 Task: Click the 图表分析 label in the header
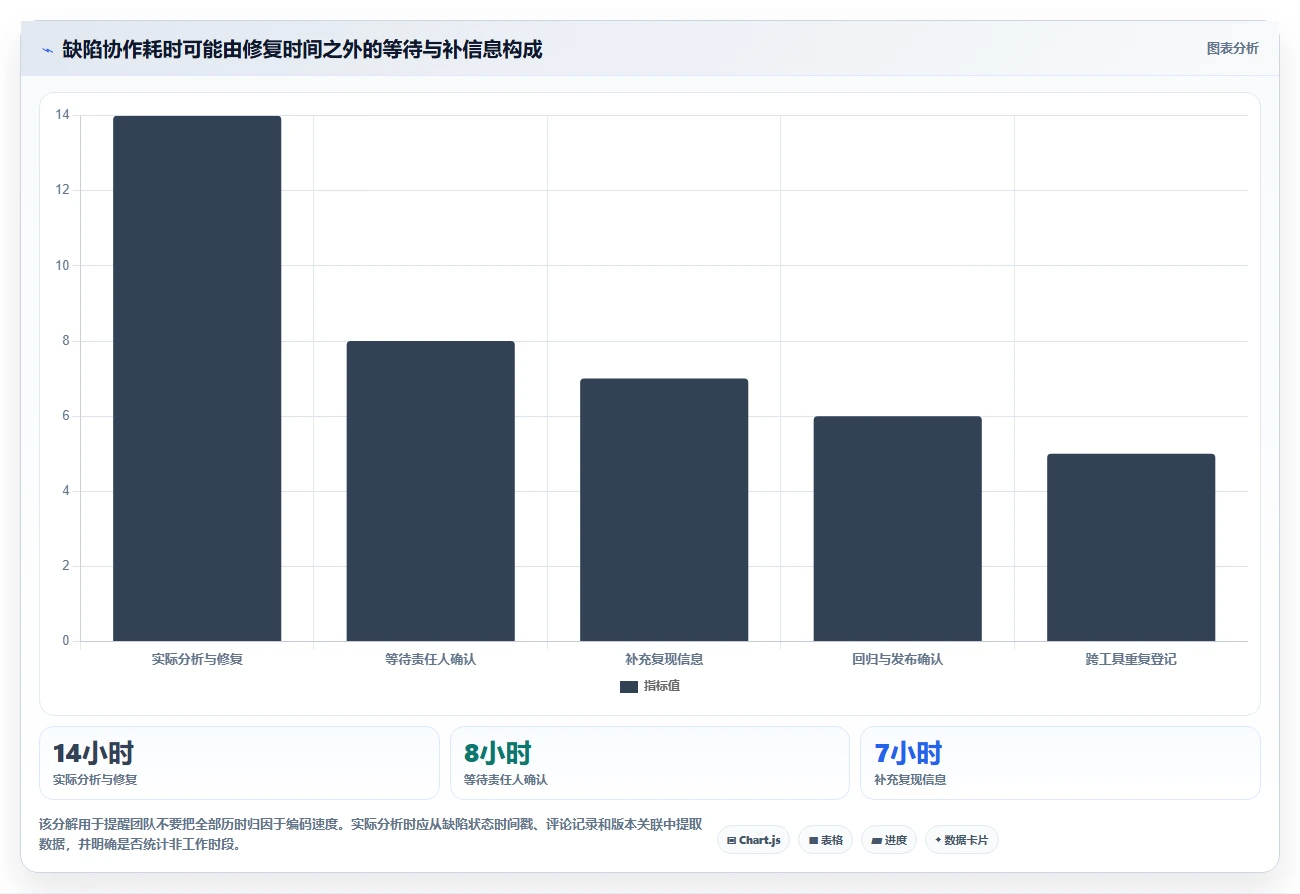point(1232,48)
